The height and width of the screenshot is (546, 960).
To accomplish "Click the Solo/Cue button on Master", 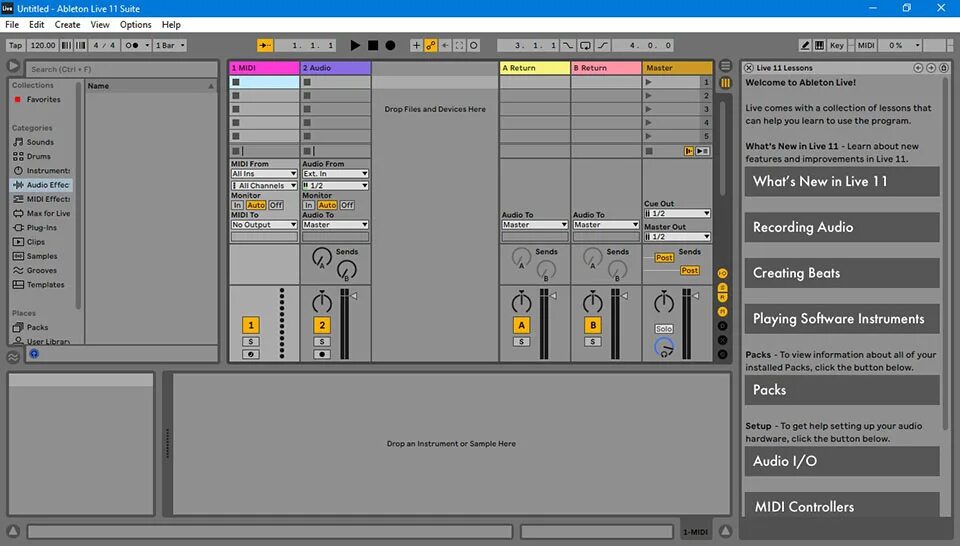I will pyautogui.click(x=664, y=329).
